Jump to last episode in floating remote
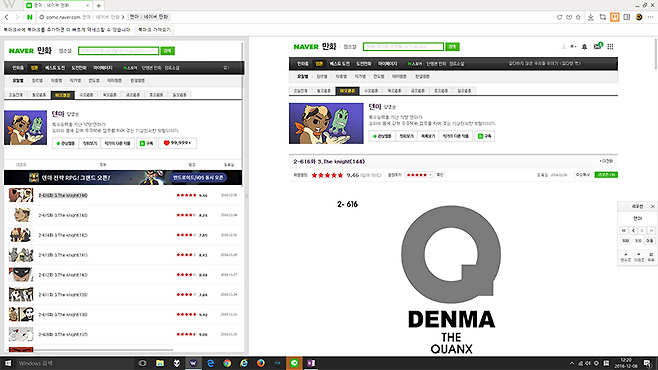Viewport: 658px width, 370px height. pyautogui.click(x=650, y=230)
